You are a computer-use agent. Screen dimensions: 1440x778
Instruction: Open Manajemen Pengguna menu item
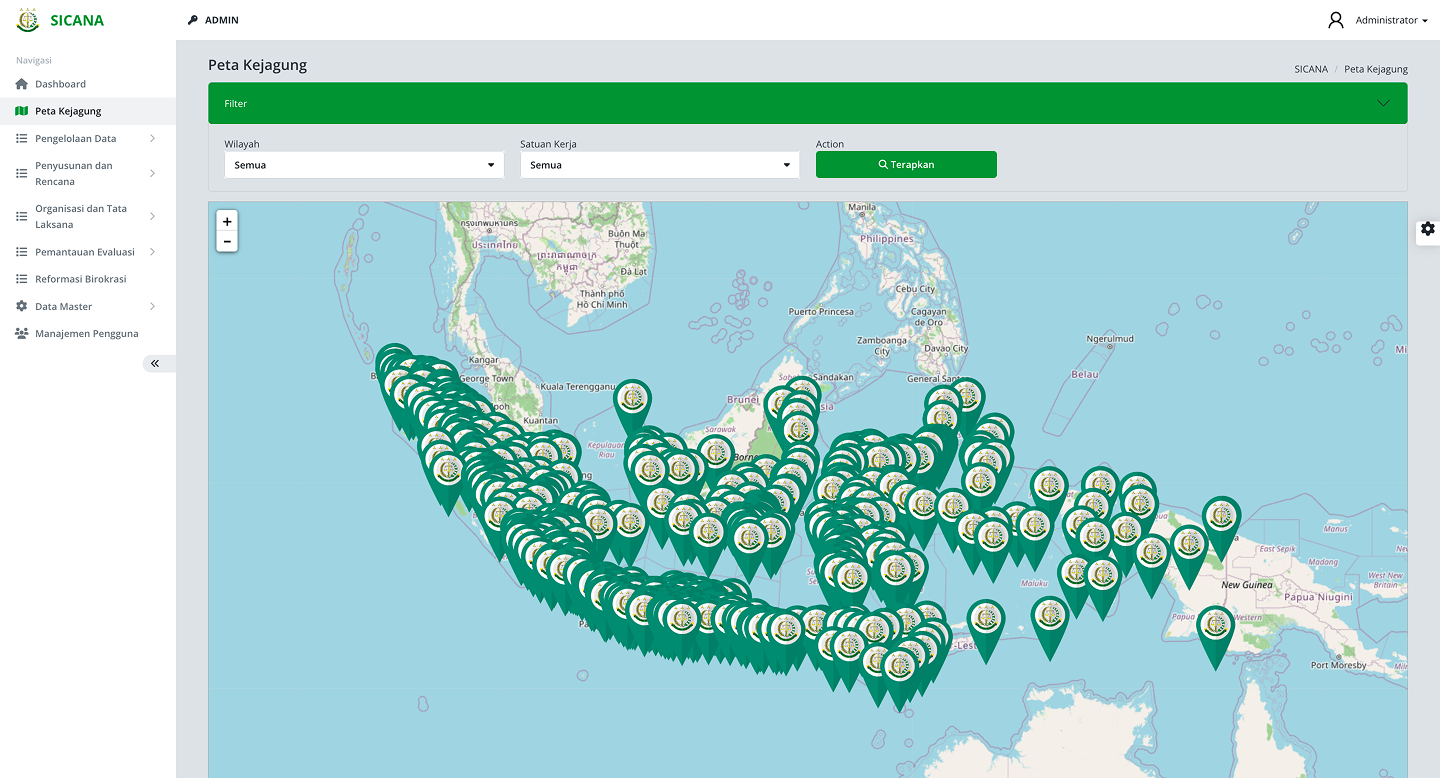point(88,333)
